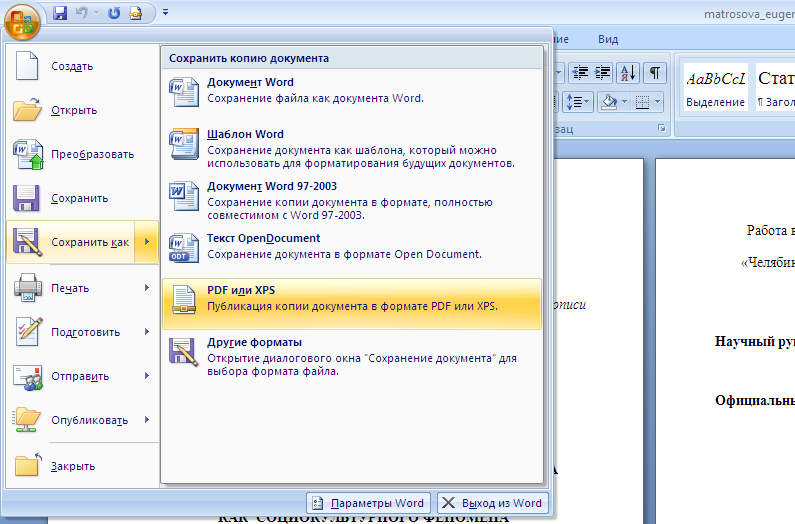The image size is (795, 524).
Task: Click the Выход из Word button
Action: pyautogui.click(x=493, y=503)
